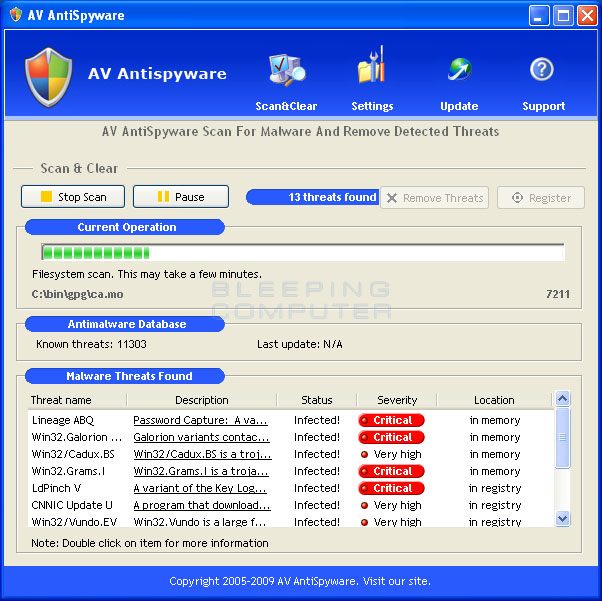
Task: Minimize the AV AntiSpyware window
Action: pos(539,16)
